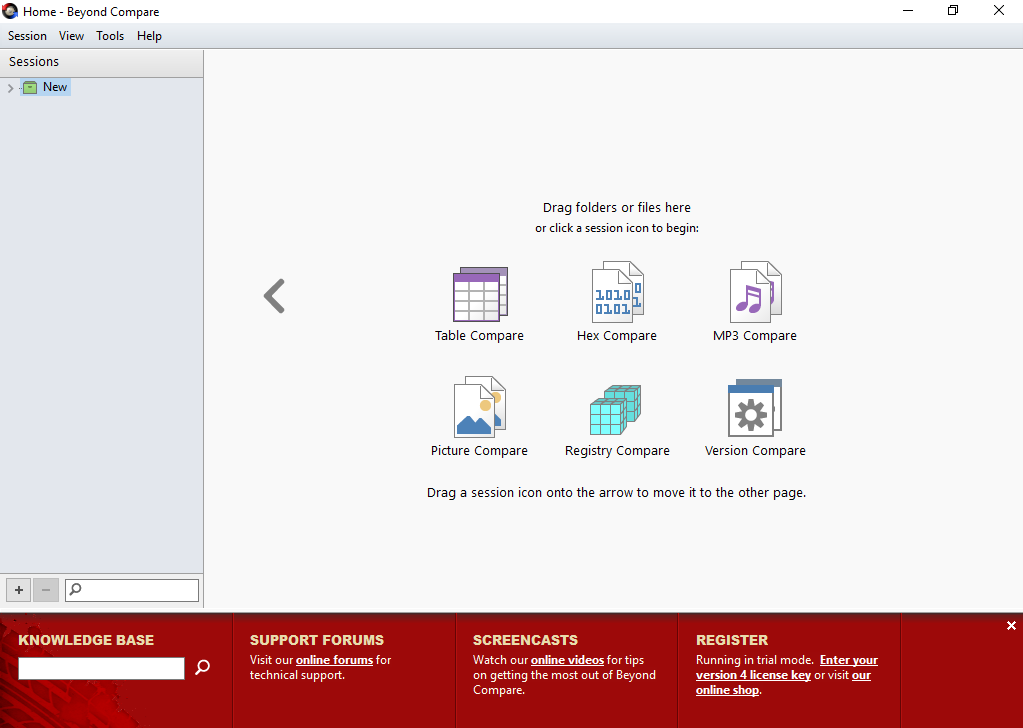Viewport: 1023px width, 728px height.
Task: Open the online videos link
Action: point(568,660)
